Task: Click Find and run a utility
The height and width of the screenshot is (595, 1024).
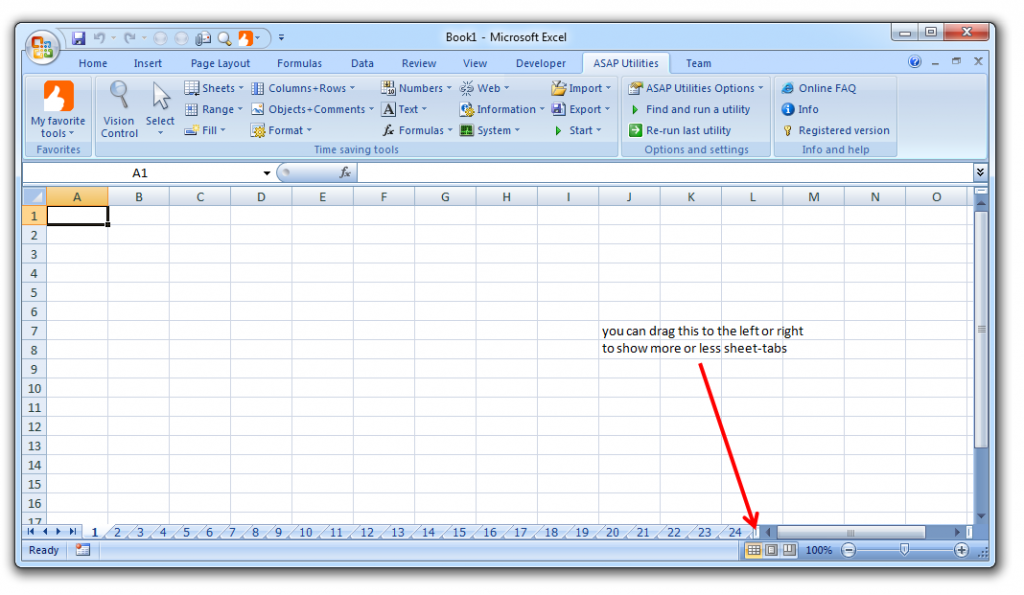Action: point(689,109)
